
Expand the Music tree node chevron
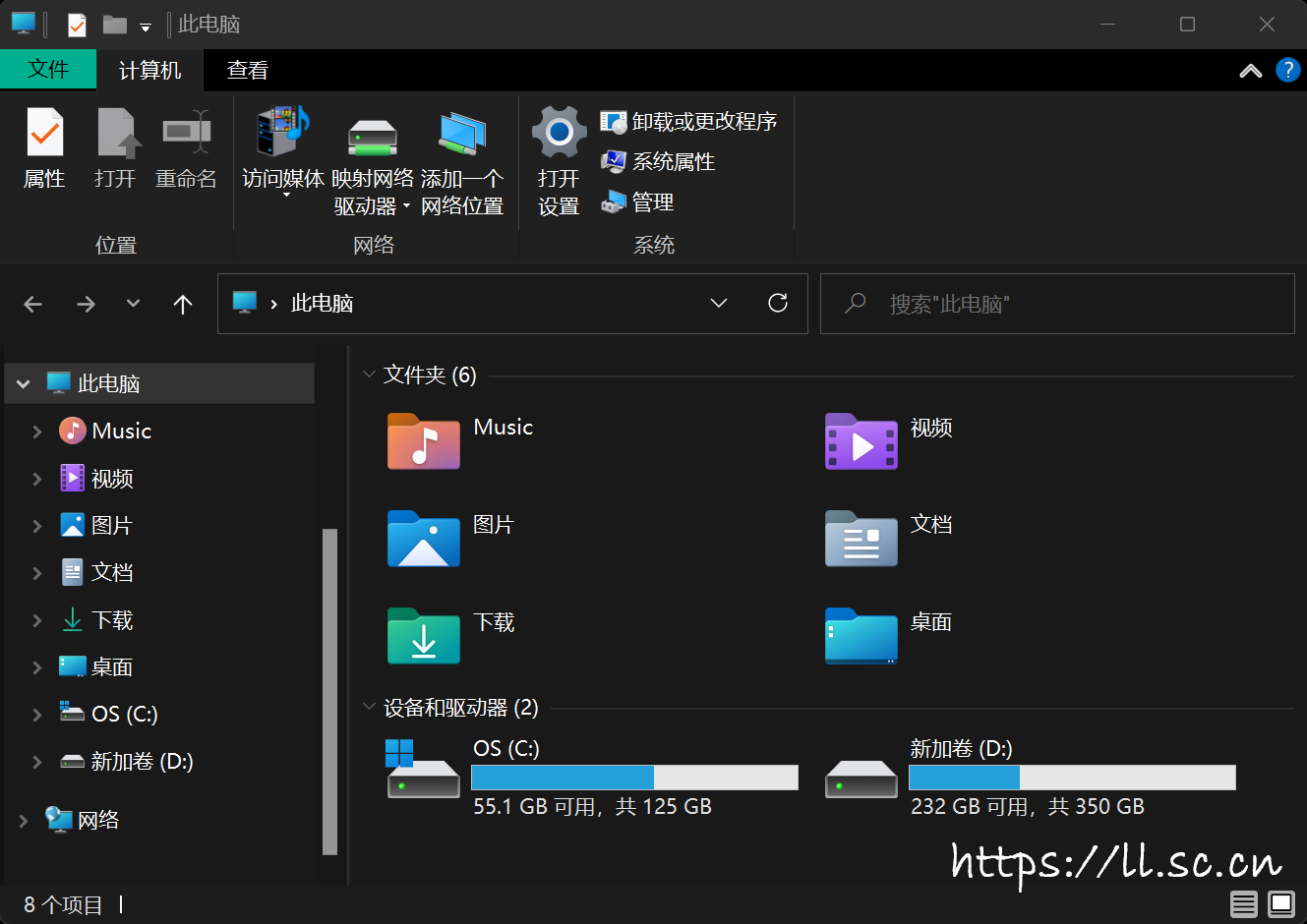click(x=37, y=432)
